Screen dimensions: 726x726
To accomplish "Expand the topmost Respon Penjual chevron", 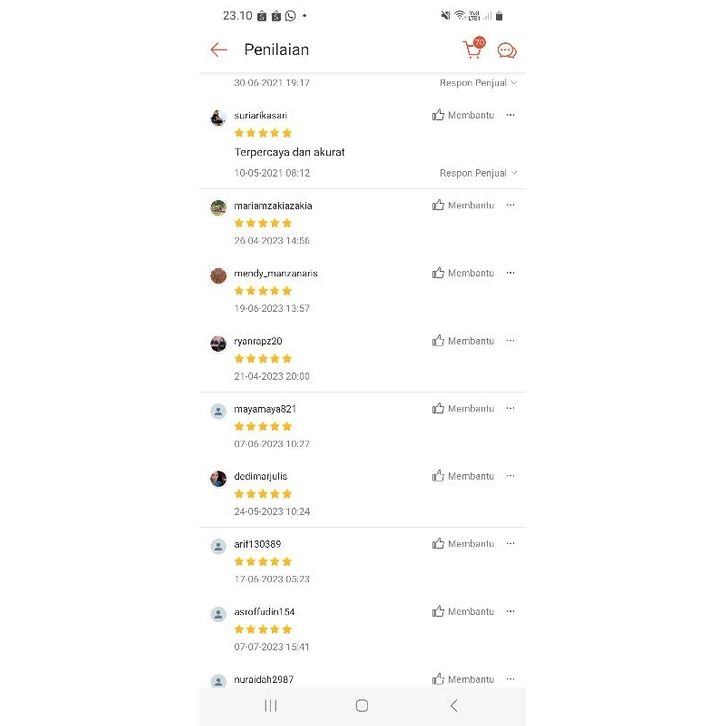I will [478, 83].
